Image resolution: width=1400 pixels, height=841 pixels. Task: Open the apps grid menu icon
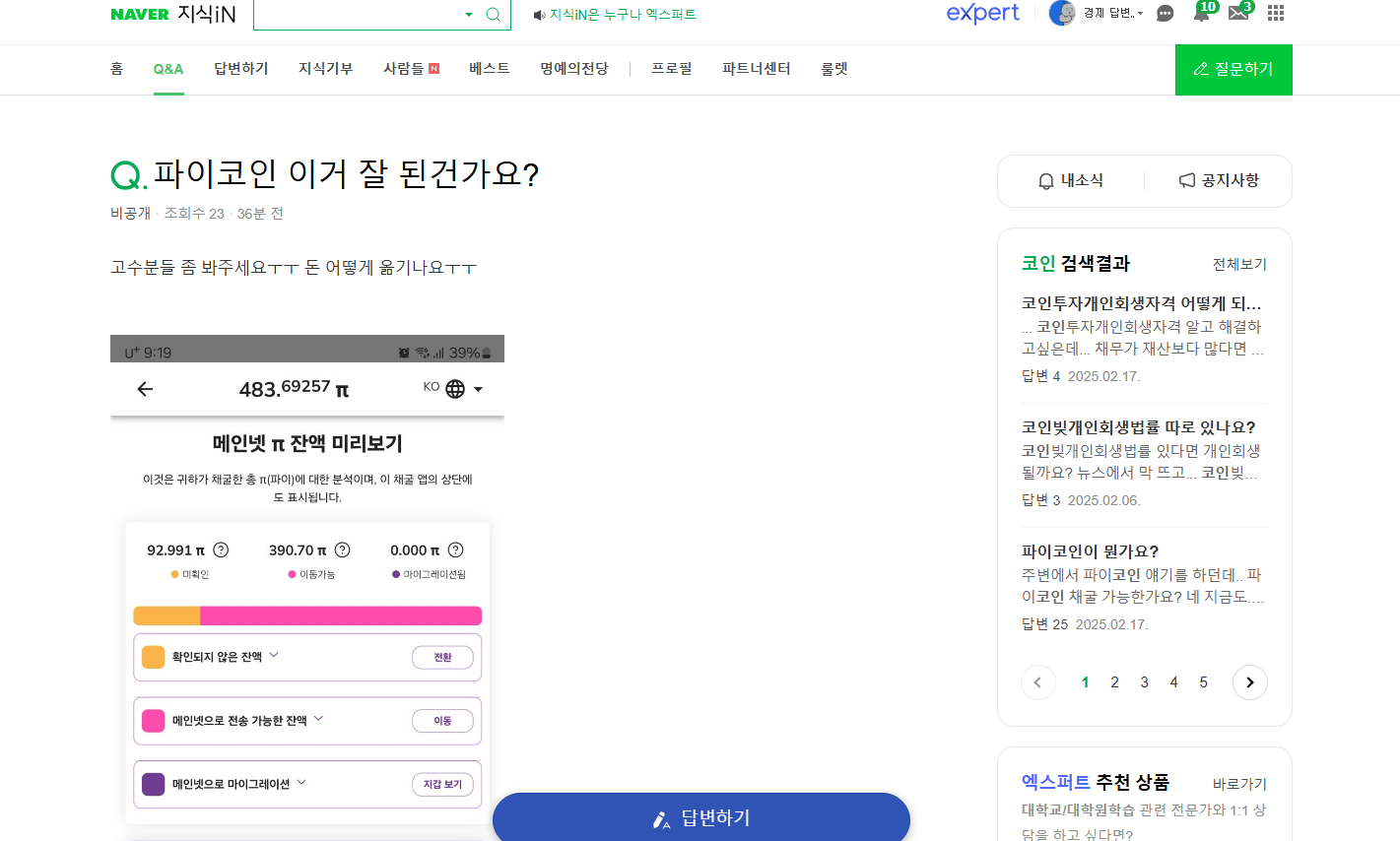[x=1276, y=14]
